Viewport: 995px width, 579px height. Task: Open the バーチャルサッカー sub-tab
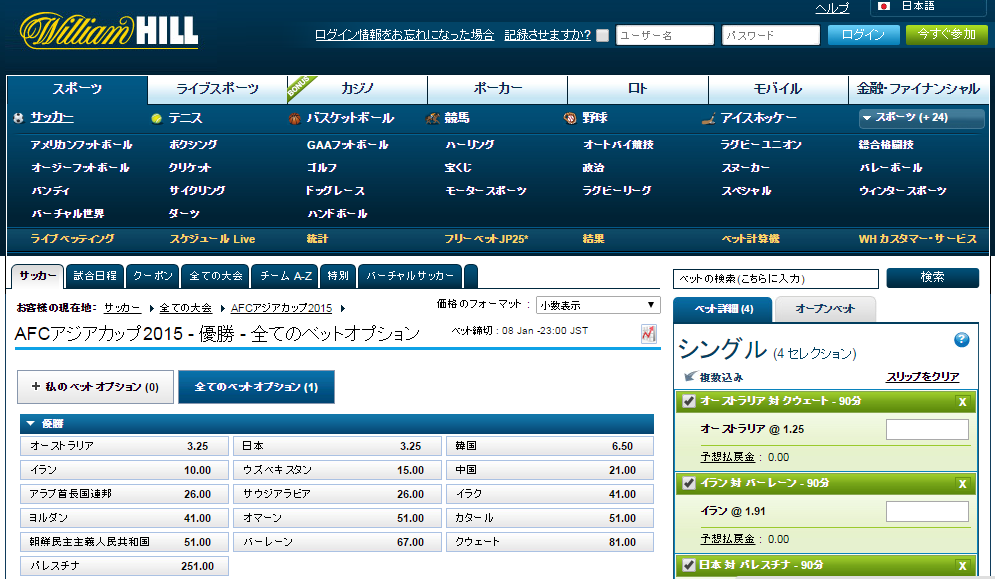pyautogui.click(x=410, y=276)
